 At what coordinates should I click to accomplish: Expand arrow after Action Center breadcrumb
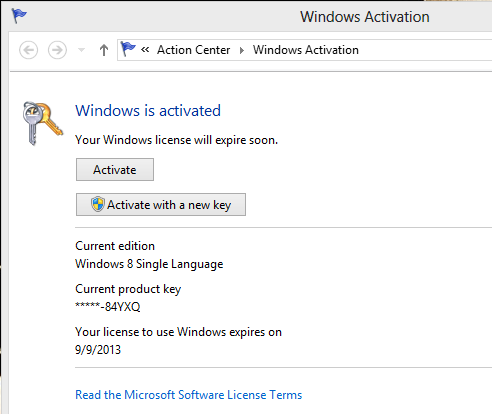point(242,50)
